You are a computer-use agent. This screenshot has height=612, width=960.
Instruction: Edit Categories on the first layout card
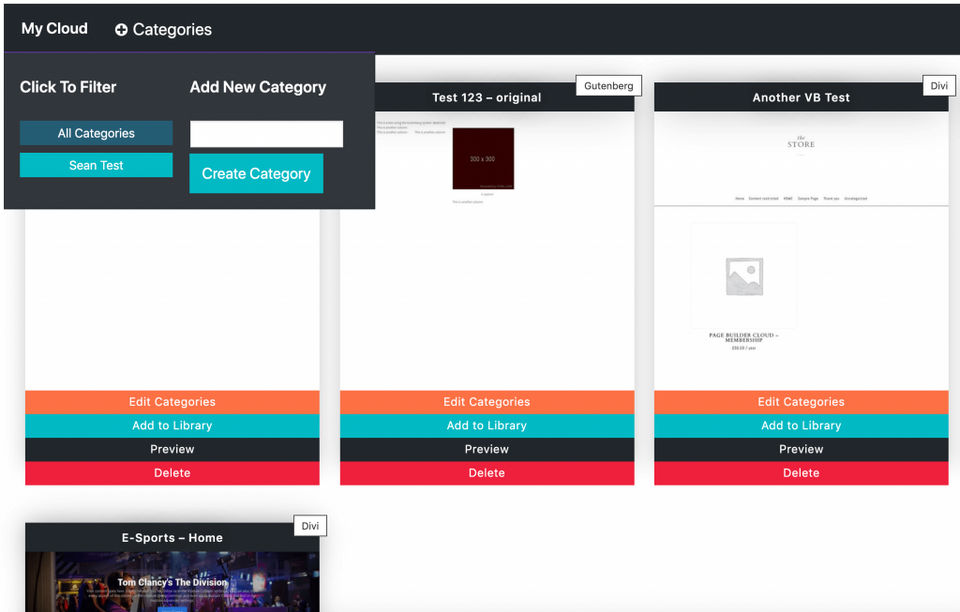(x=172, y=402)
